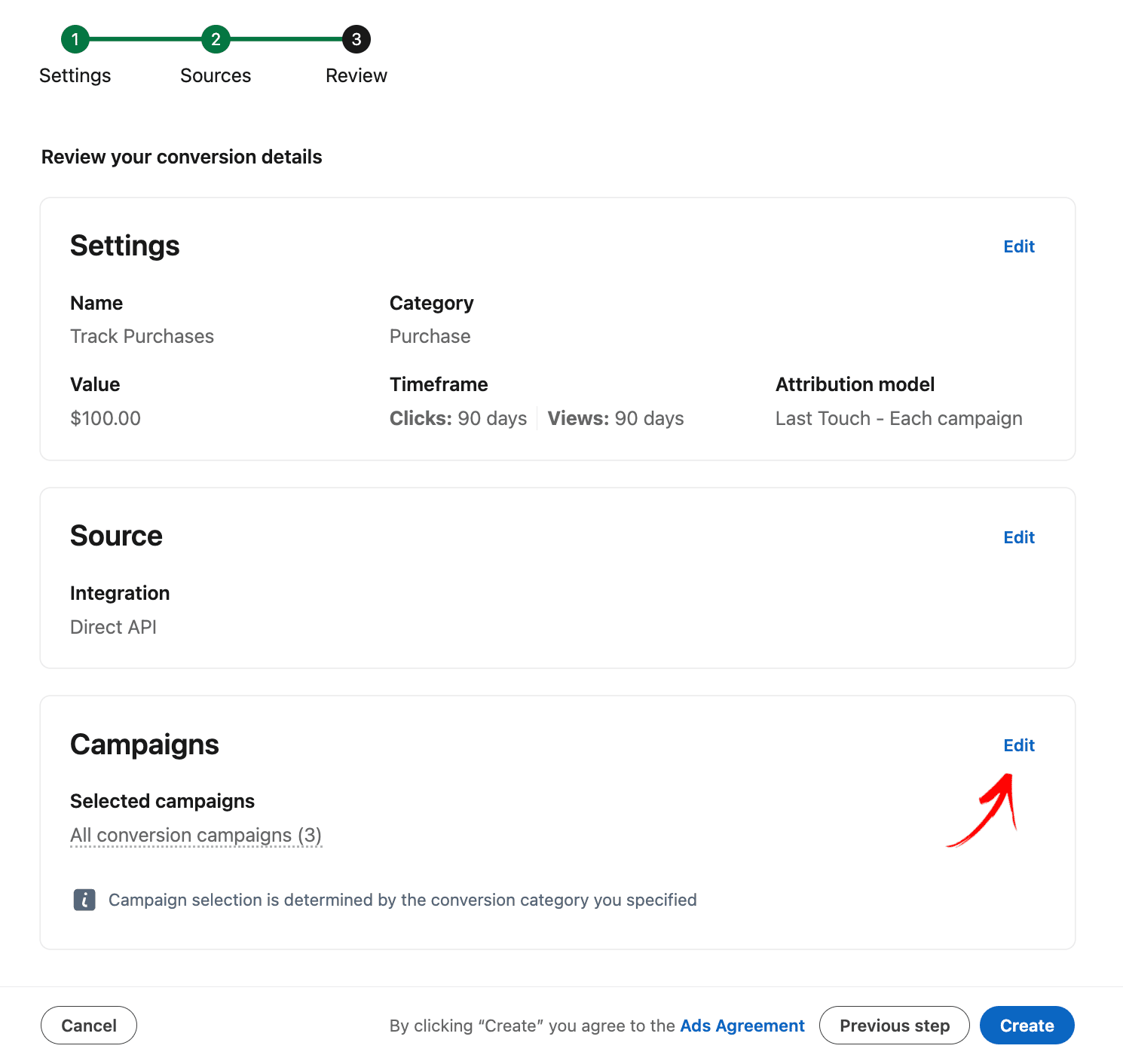Edit the Campaigns section

(x=1019, y=745)
